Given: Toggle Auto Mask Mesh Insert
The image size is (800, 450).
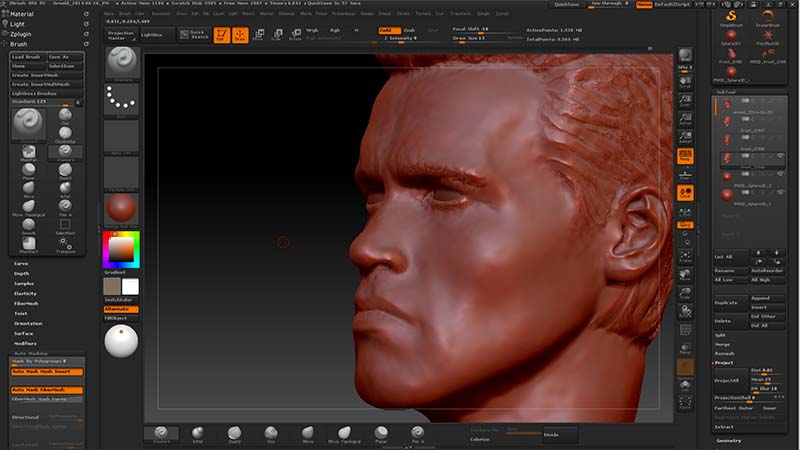Looking at the screenshot, I should (x=47, y=372).
